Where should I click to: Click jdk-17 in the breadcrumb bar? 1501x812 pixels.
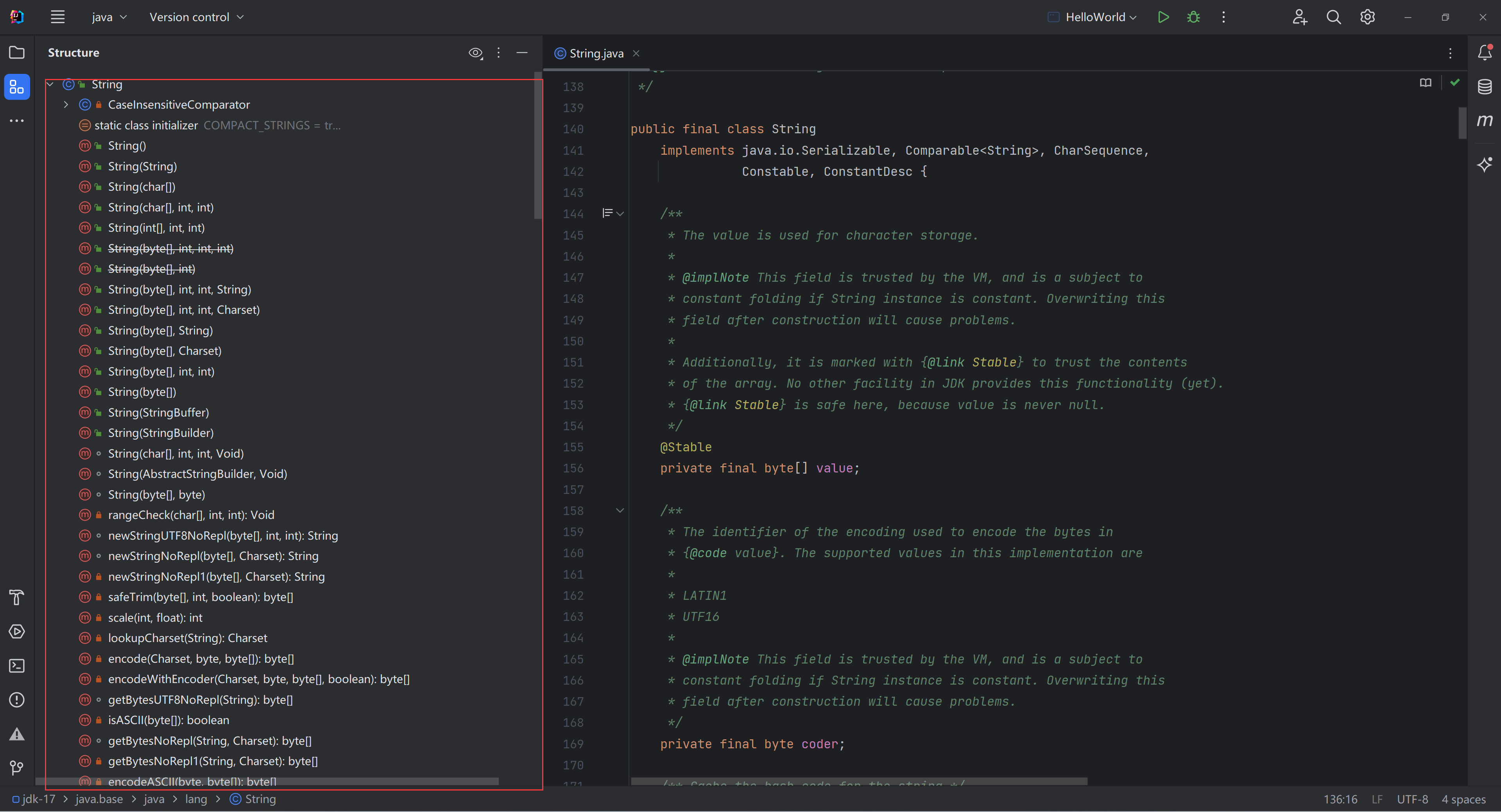pos(34,799)
